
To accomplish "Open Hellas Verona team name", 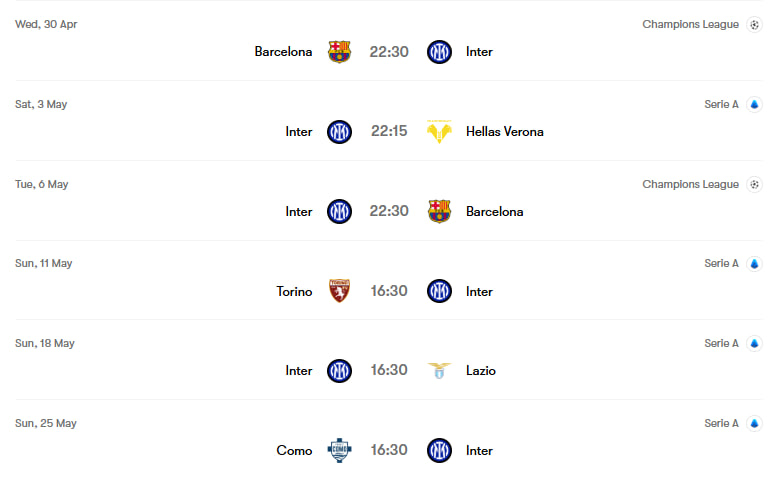I will [504, 131].
